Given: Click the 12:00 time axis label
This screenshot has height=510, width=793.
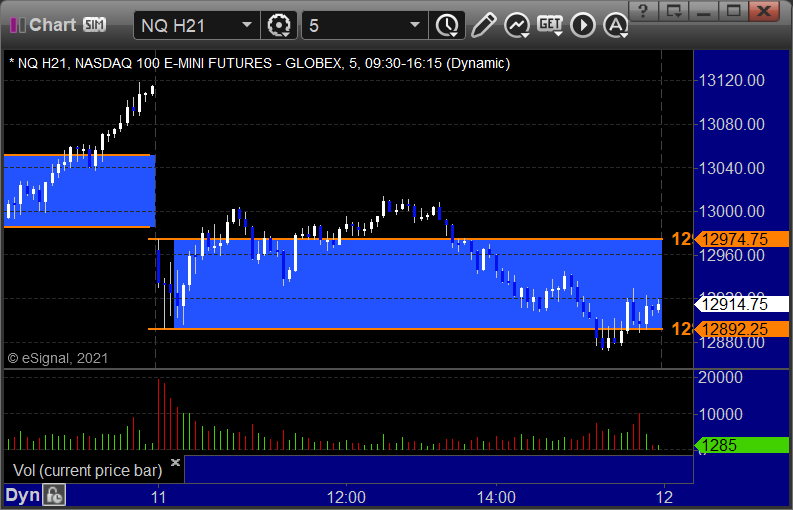Looking at the screenshot, I should coord(346,497).
